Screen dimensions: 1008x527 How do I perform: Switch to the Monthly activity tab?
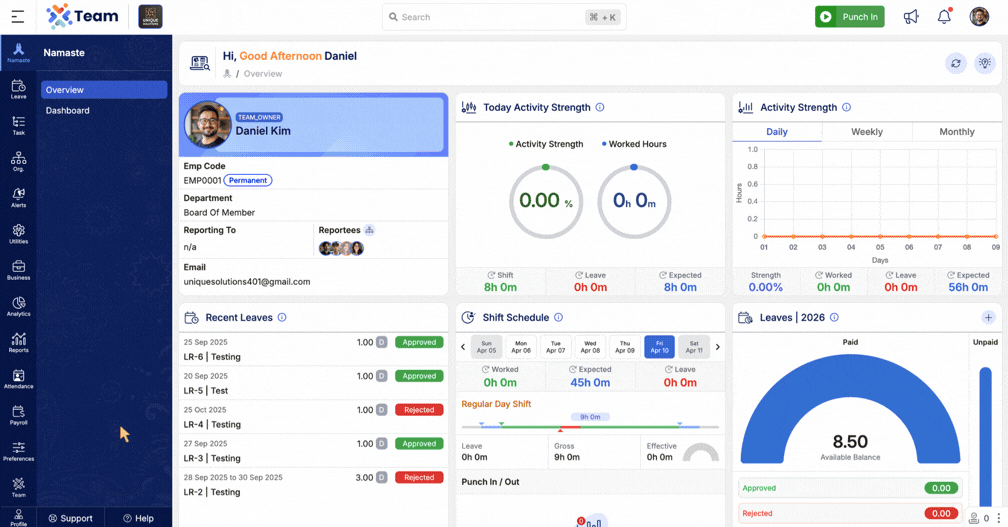(956, 132)
